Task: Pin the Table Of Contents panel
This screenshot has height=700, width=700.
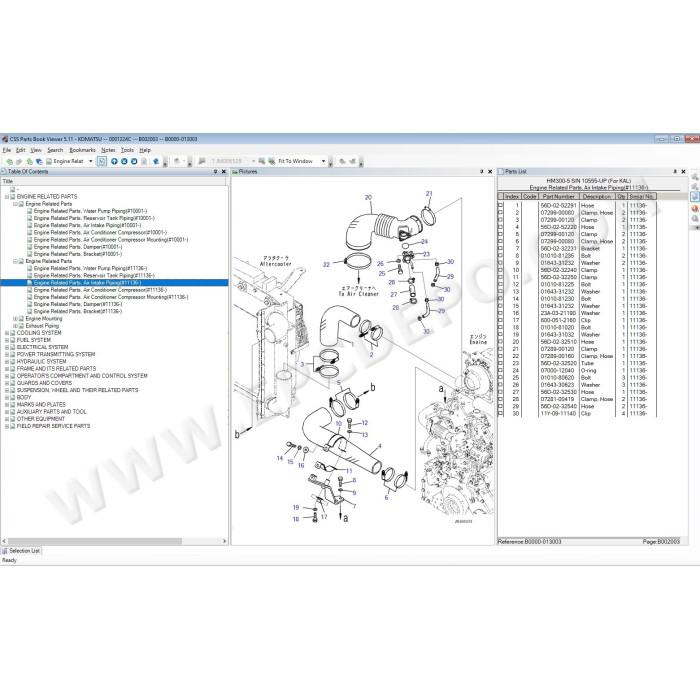Action: (x=216, y=171)
